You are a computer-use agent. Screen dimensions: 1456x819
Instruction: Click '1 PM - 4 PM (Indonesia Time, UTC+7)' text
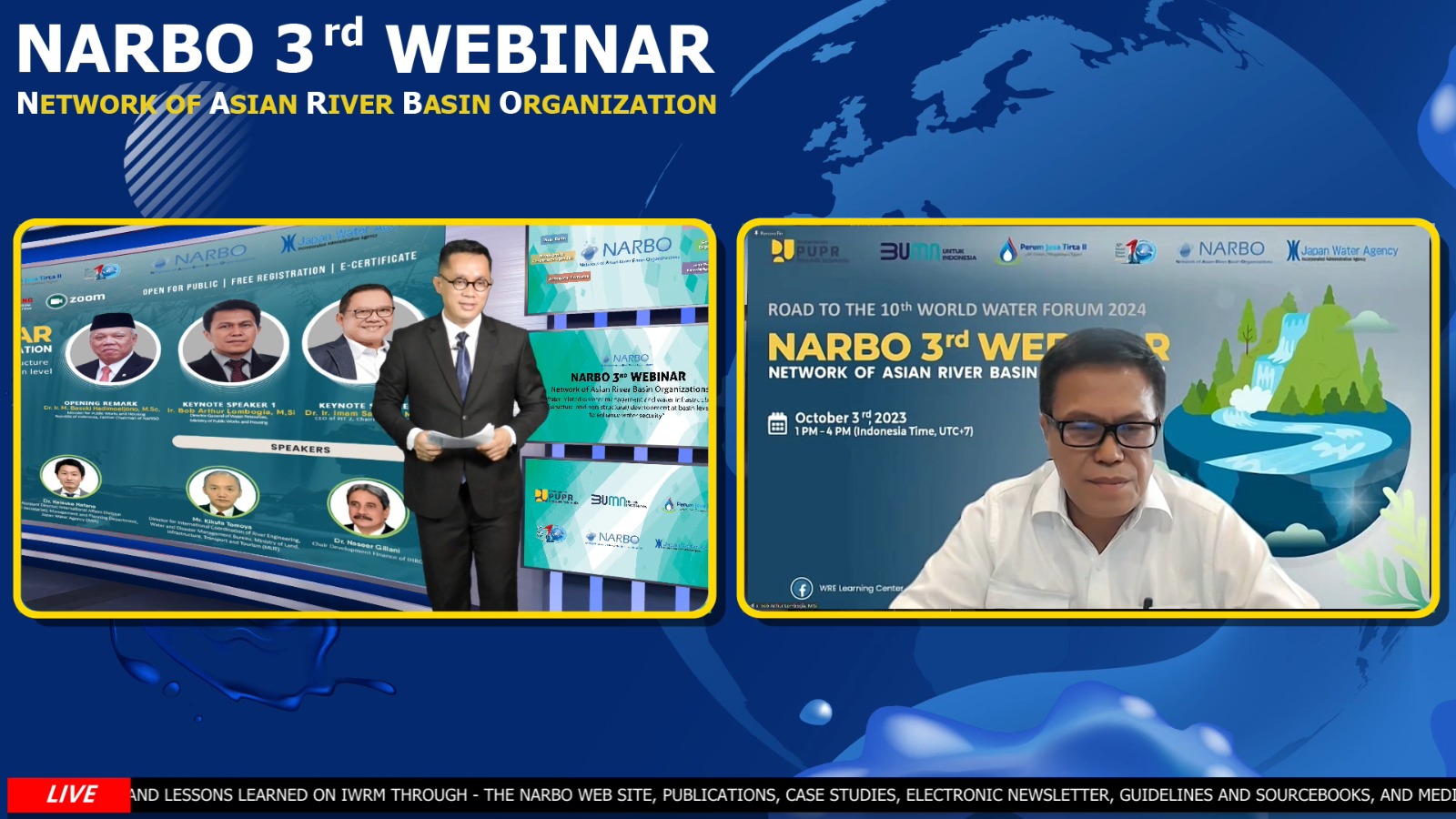(884, 431)
